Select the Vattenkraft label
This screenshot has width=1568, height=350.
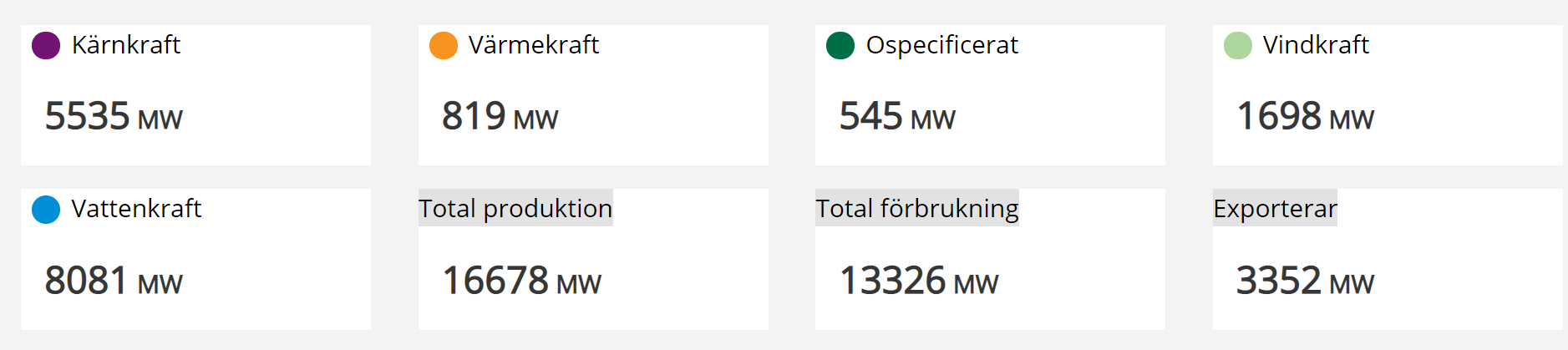click(x=136, y=208)
